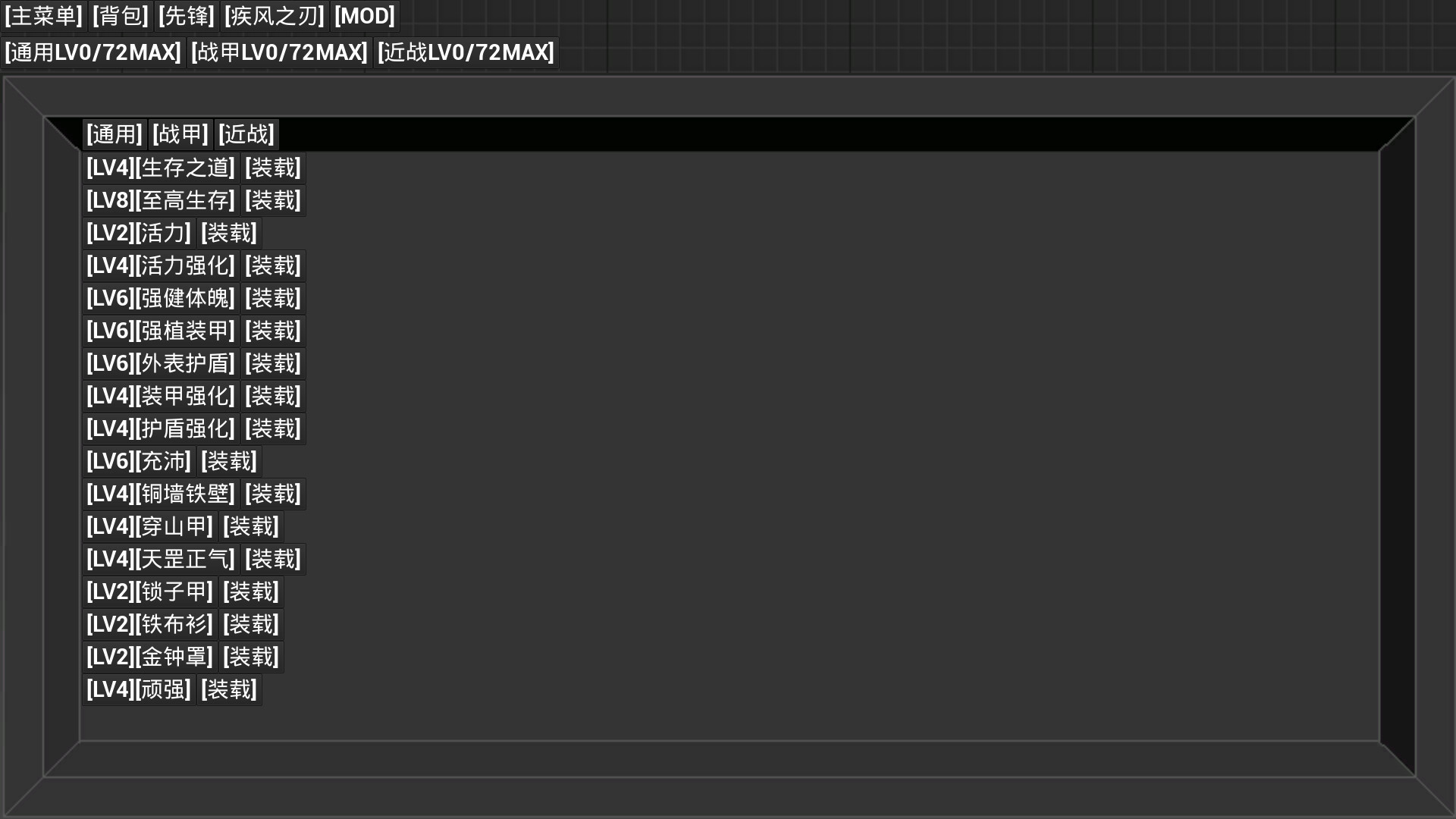The image size is (1456, 819).
Task: Click 装载 for 强健体魄
Action: 273,298
